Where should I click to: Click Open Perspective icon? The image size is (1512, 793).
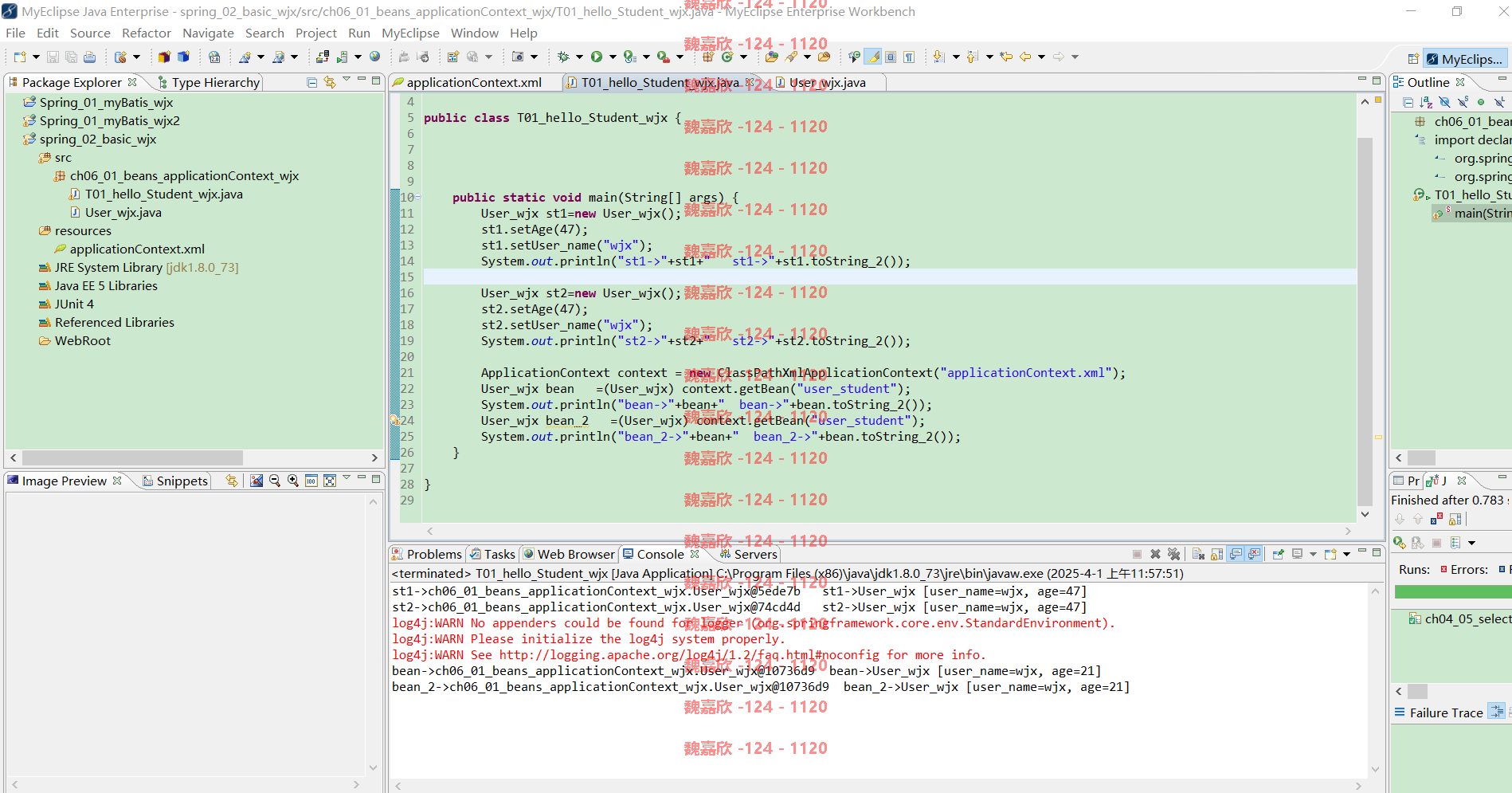click(1413, 59)
